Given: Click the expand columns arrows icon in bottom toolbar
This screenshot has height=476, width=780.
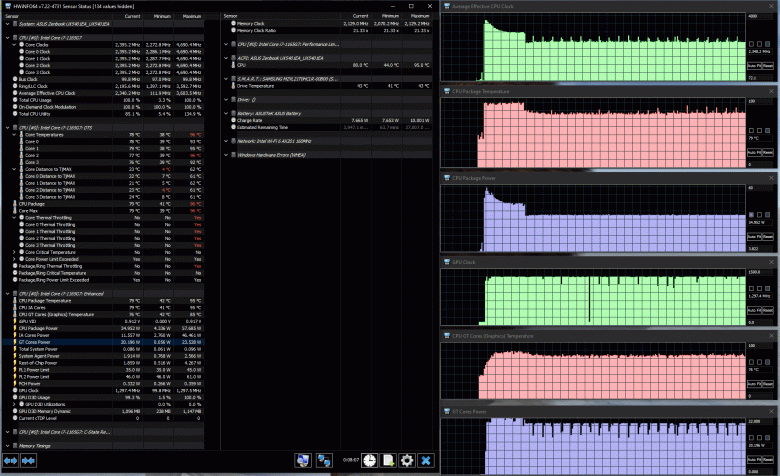Looking at the screenshot, I should (10, 461).
